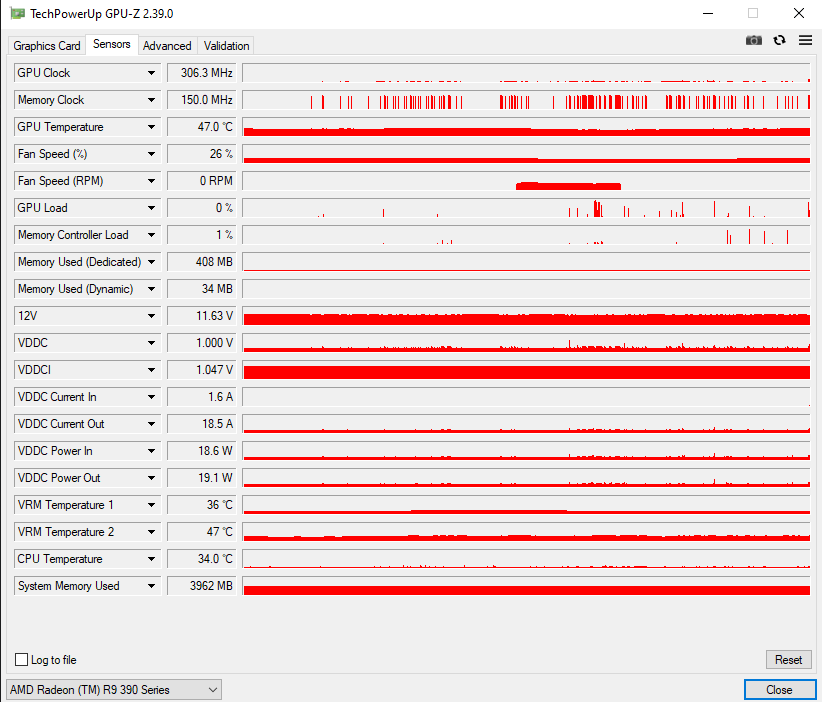Click the GPU Clock history graph

pyautogui.click(x=526, y=73)
